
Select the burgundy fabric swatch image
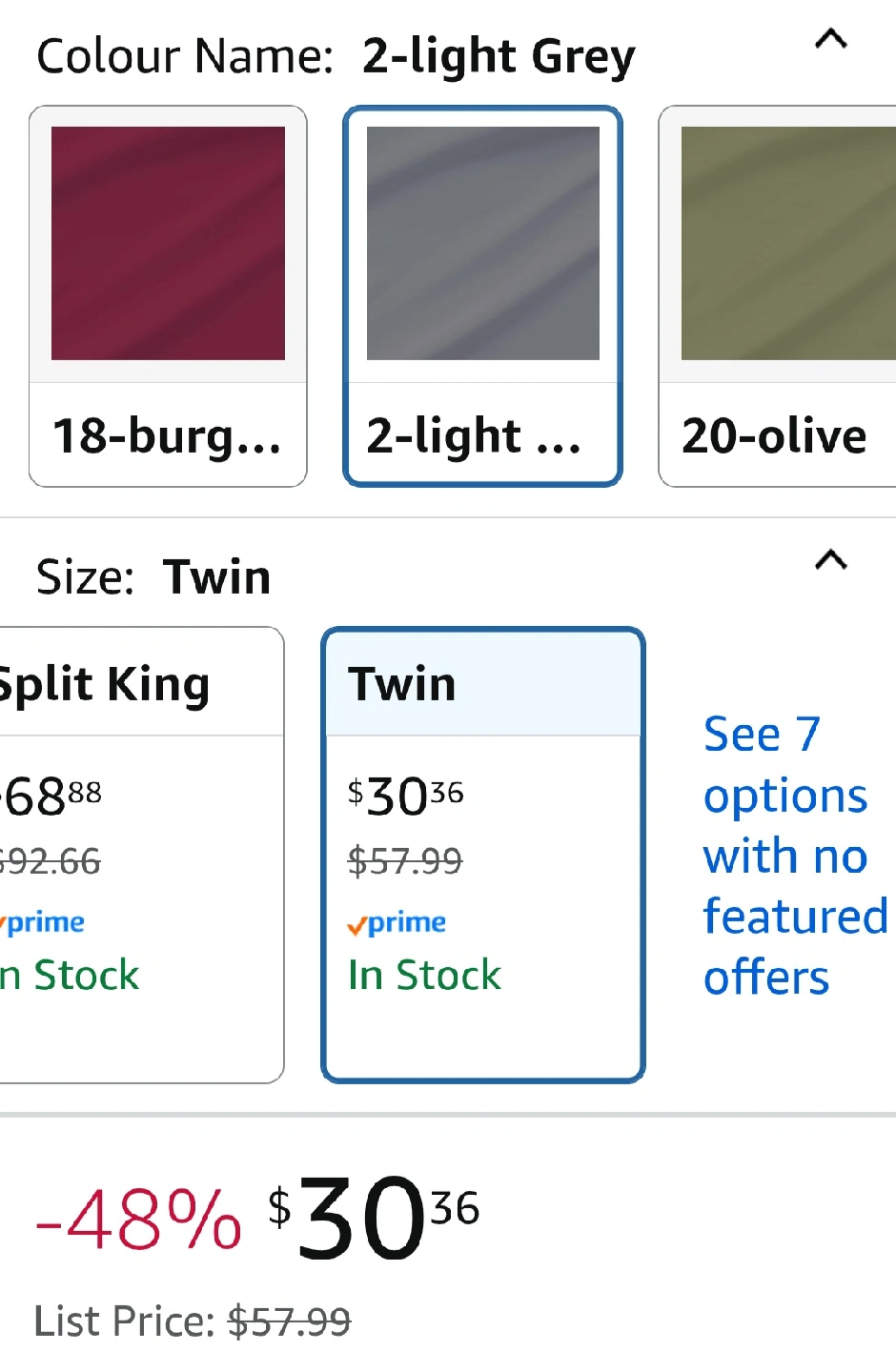[x=168, y=244]
